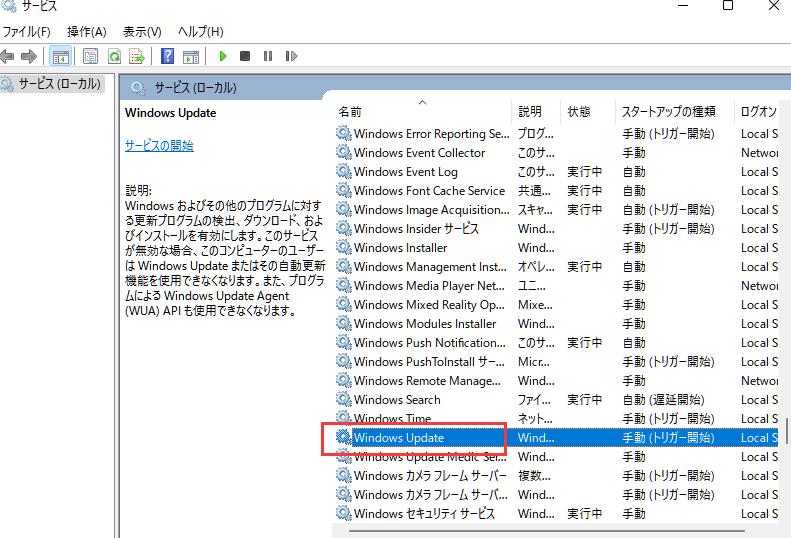Select the Windows Time service

(556, 419)
